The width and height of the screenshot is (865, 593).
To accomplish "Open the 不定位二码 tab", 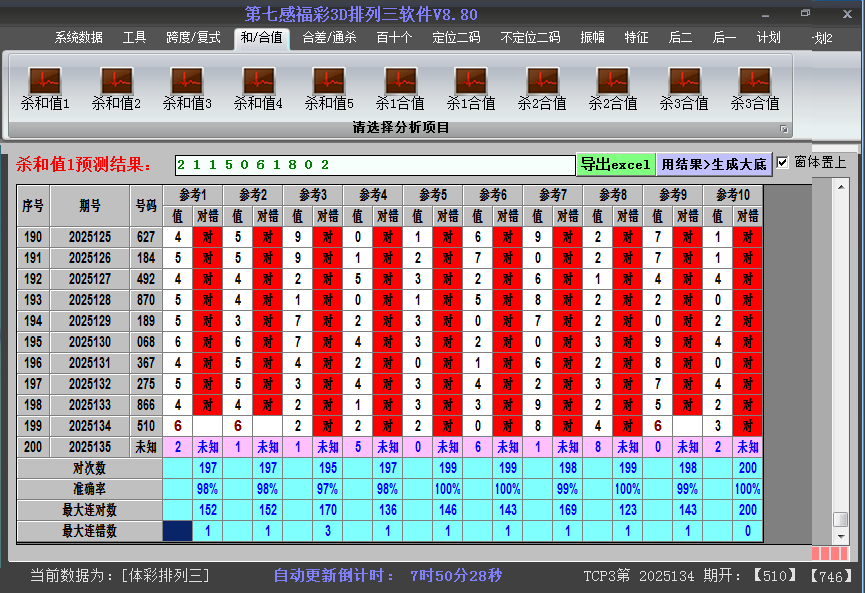I will click(530, 38).
